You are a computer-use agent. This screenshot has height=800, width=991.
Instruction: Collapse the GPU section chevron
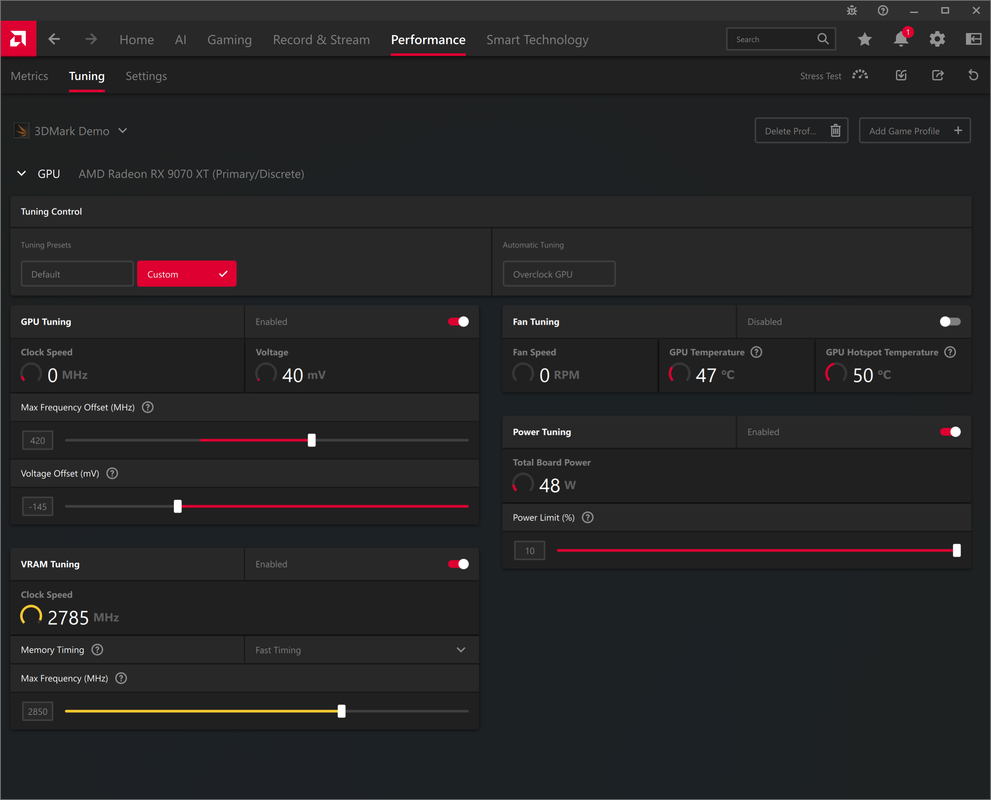tap(21, 173)
